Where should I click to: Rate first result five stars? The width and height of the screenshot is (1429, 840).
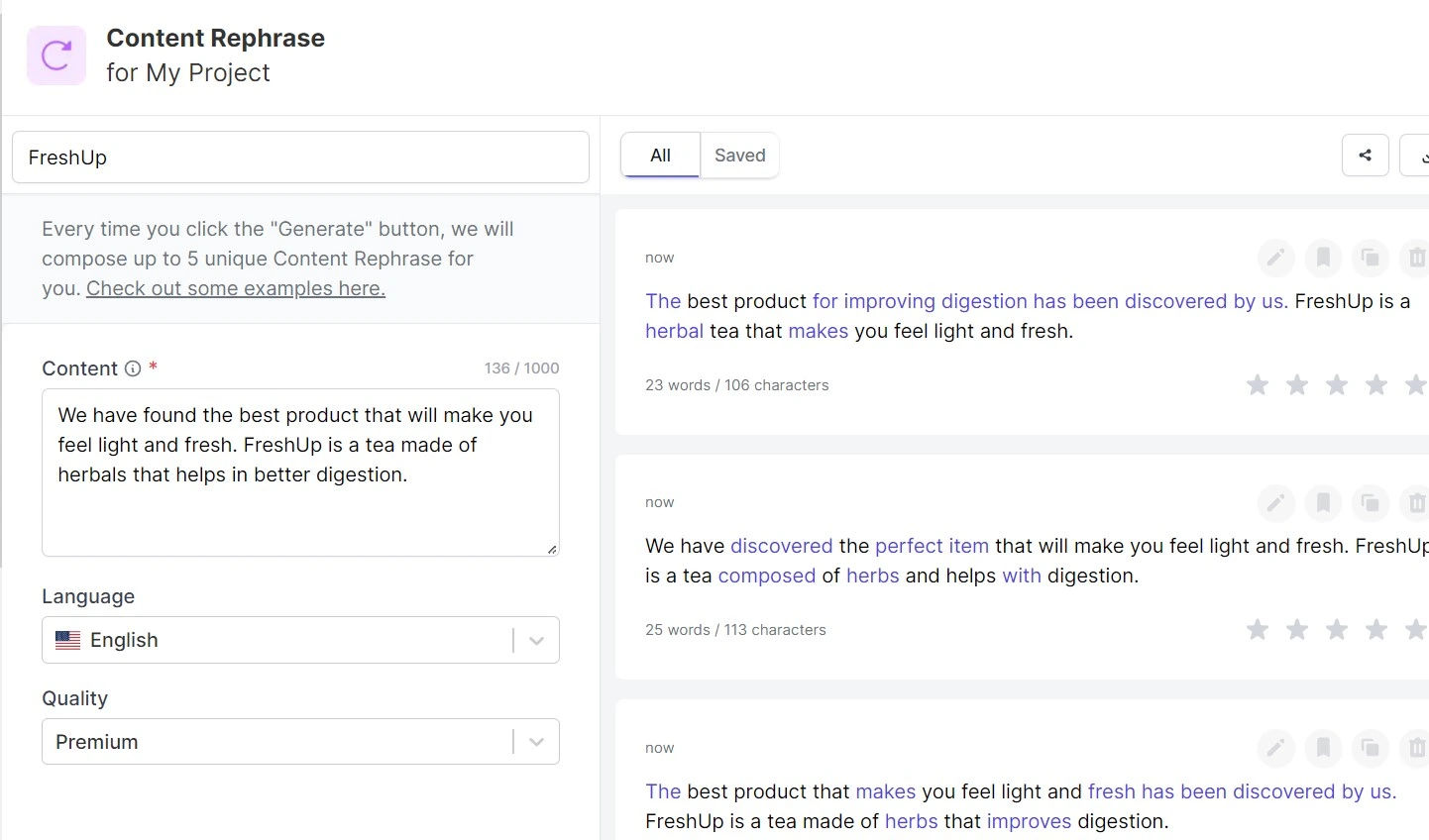(x=1416, y=384)
